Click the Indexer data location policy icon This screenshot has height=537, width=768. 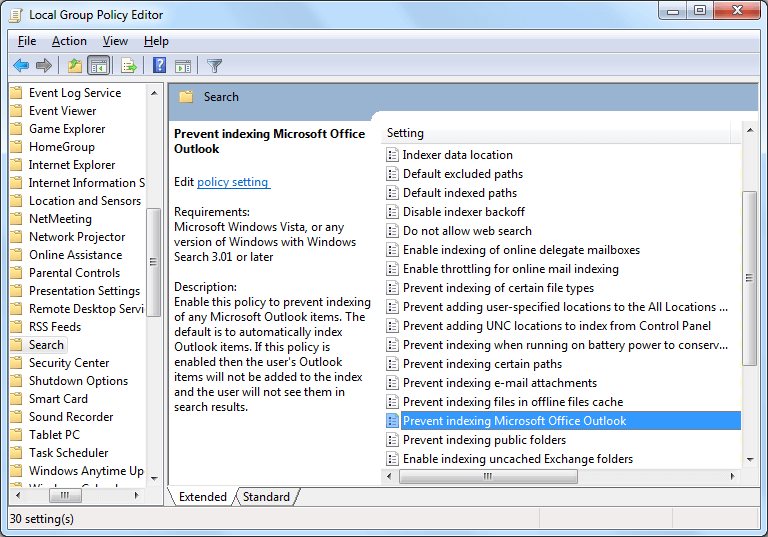pos(392,155)
